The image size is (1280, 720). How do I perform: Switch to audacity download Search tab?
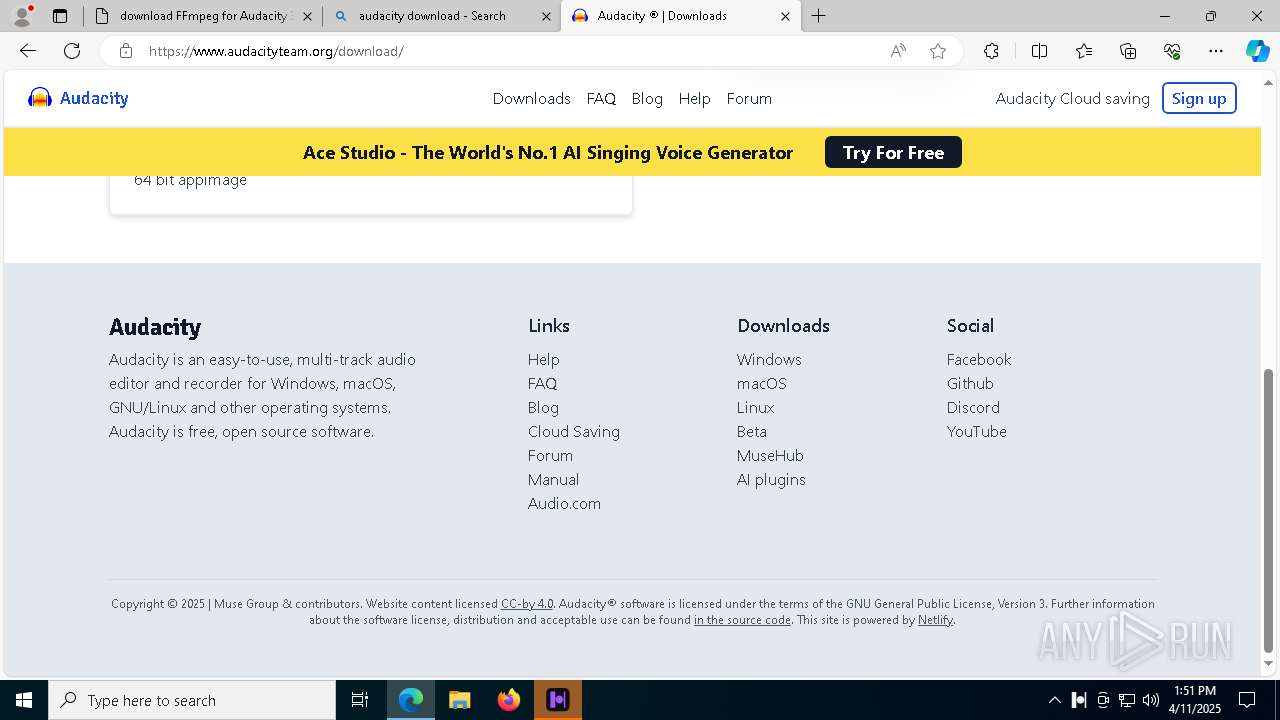click(x=442, y=16)
